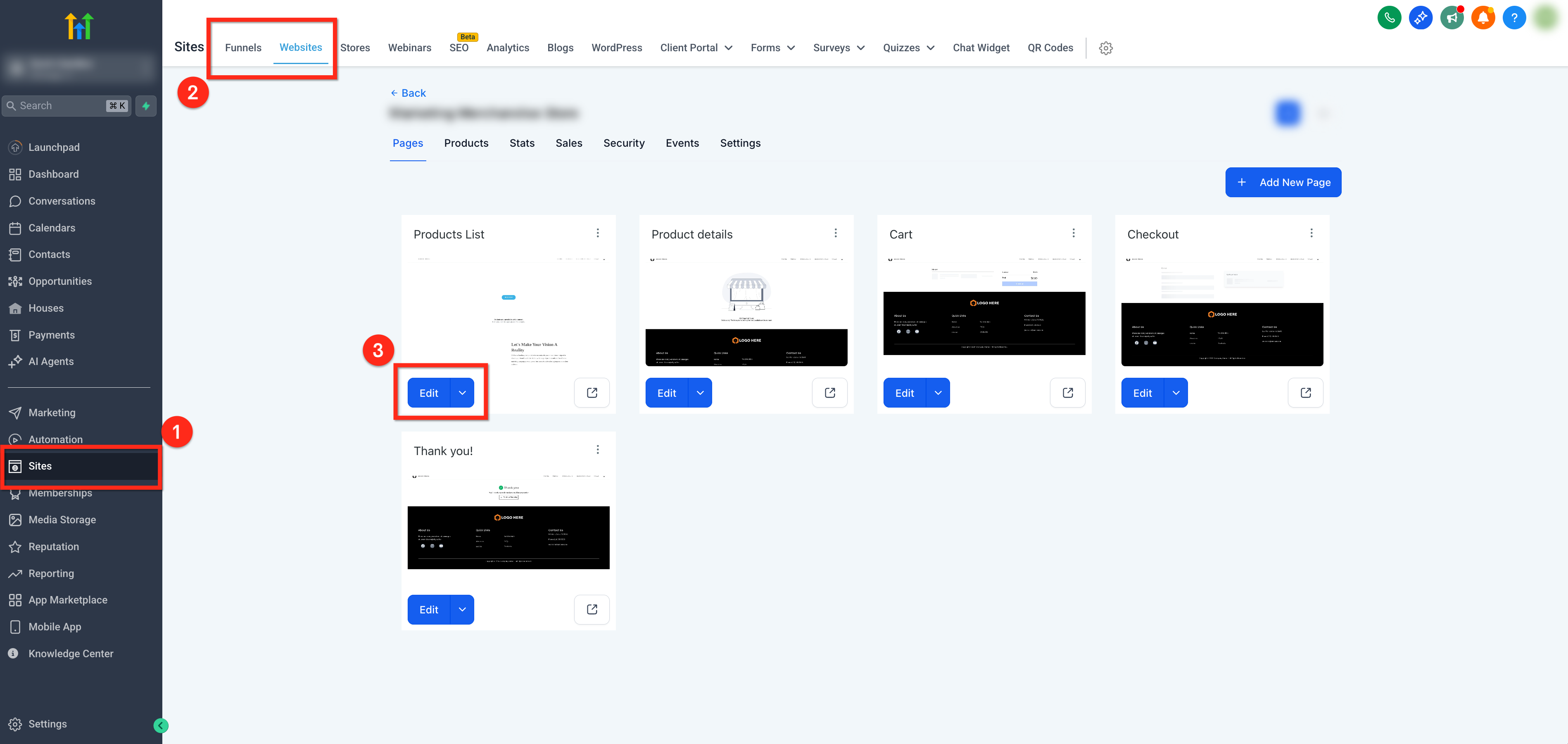This screenshot has height=744, width=1568.
Task: Open Cart page in new tab icon
Action: (x=1067, y=393)
